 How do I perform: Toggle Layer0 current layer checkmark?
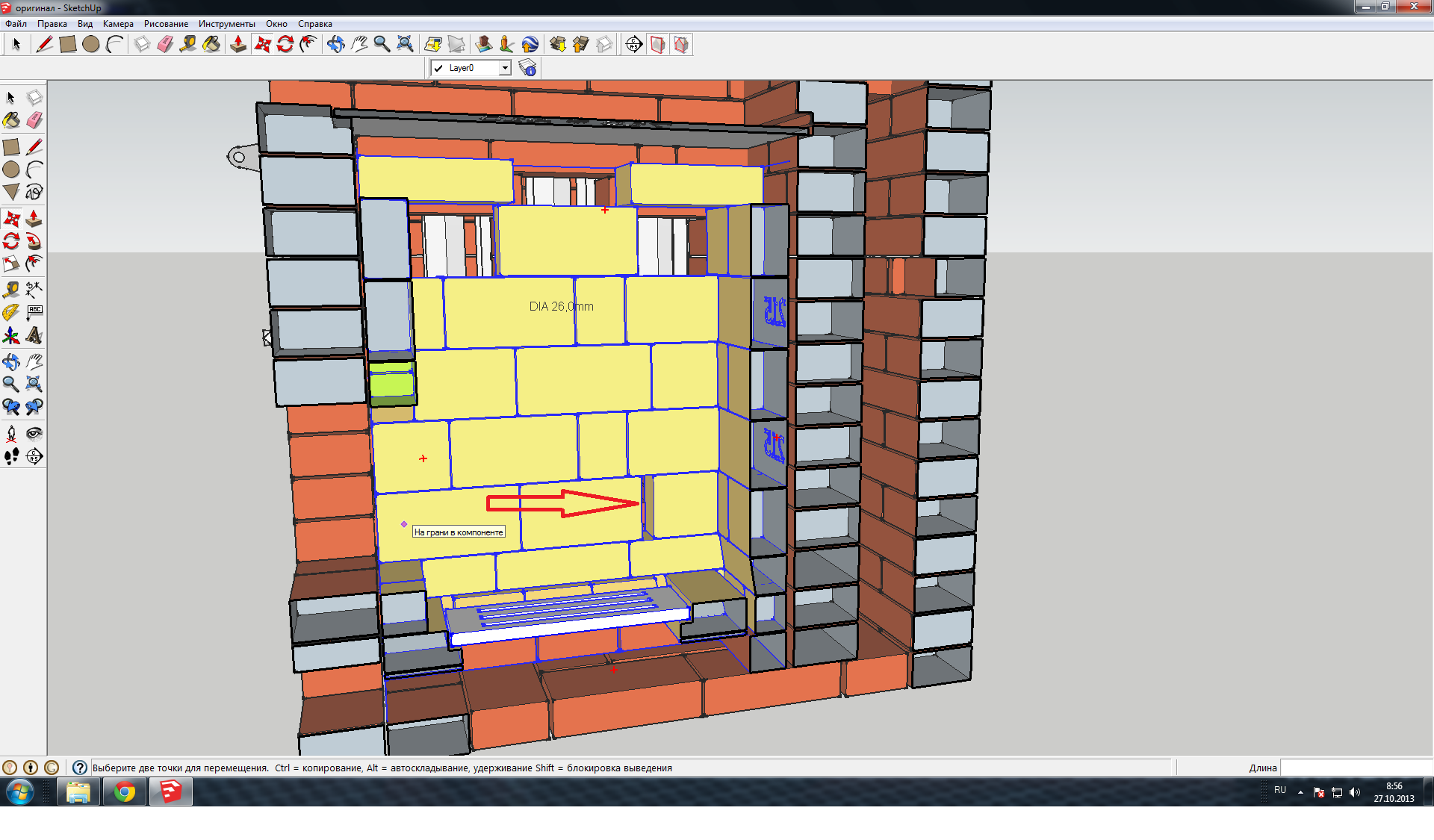click(x=439, y=68)
